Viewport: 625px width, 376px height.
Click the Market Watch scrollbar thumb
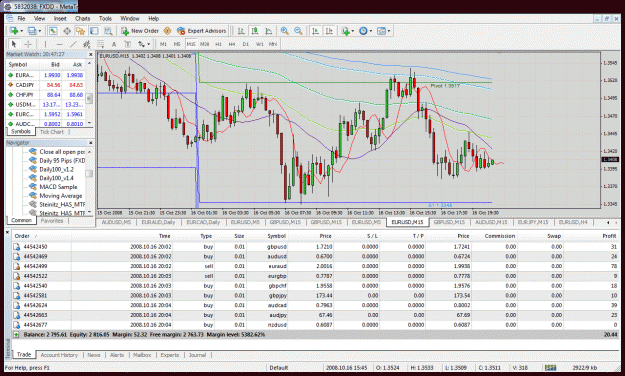(90, 98)
